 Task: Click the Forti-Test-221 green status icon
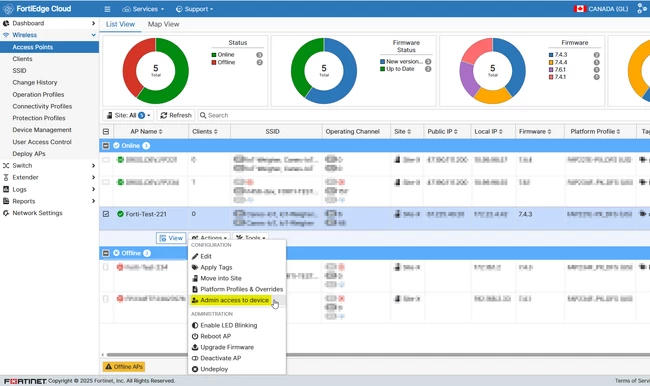(120, 214)
